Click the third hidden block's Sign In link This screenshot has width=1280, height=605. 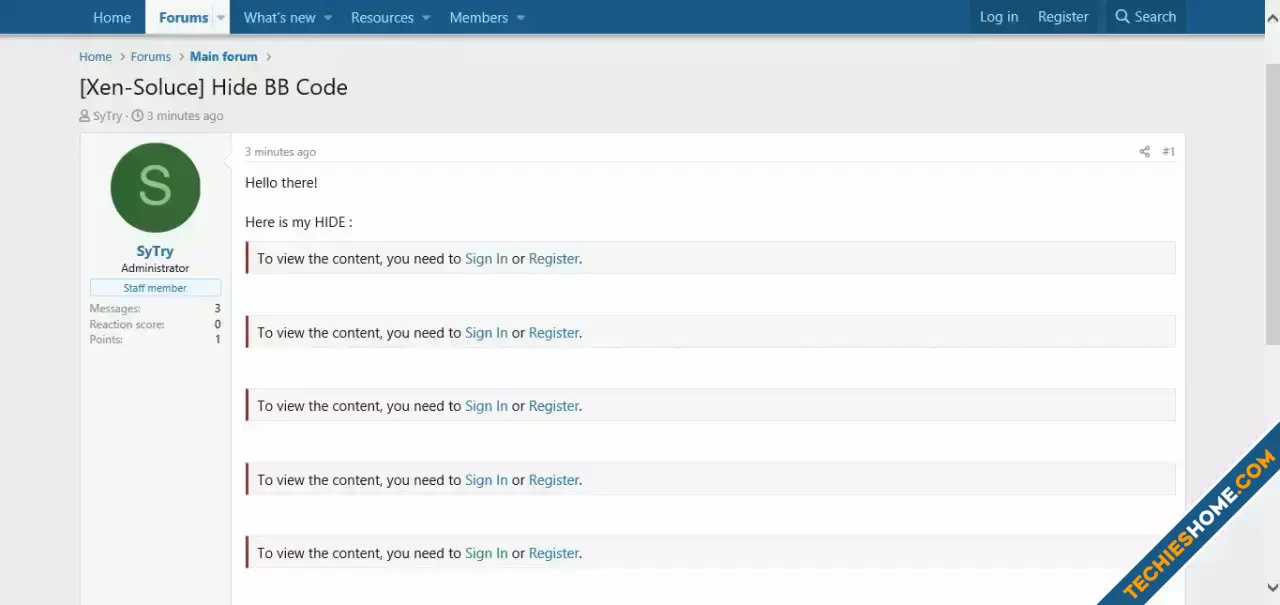pos(486,406)
